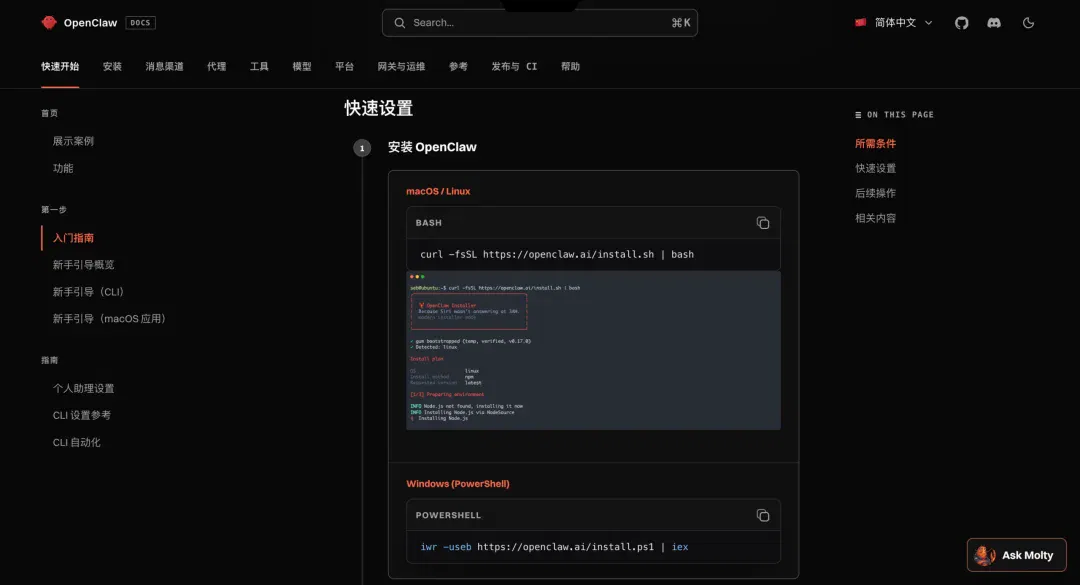Click the iwr install.ps1 command text
The image size is (1080, 585).
pos(554,547)
